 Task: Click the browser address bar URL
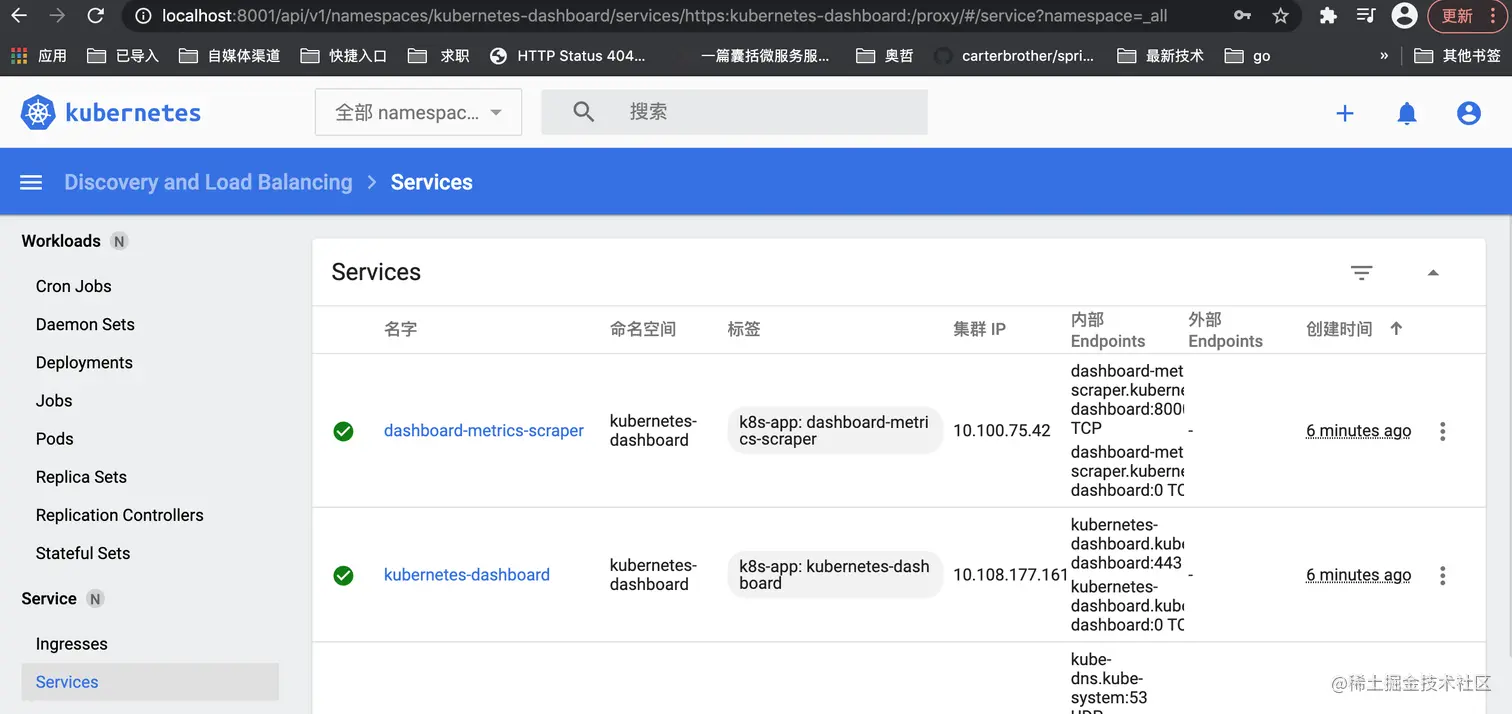[664, 16]
